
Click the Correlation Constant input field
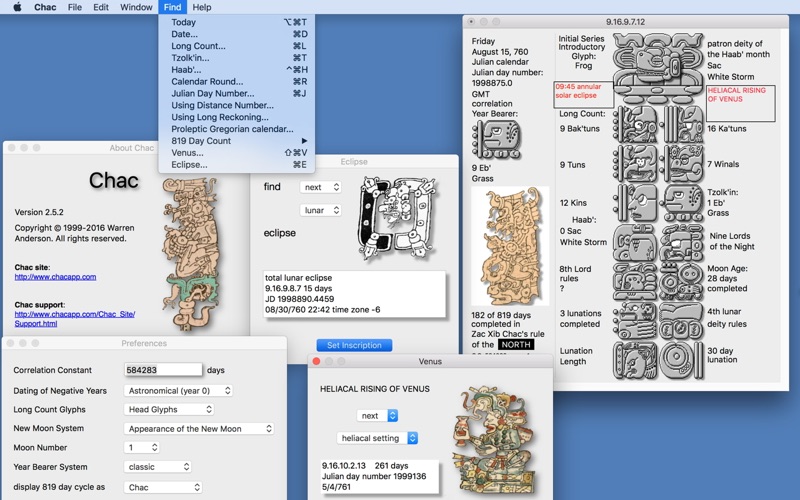(x=163, y=370)
